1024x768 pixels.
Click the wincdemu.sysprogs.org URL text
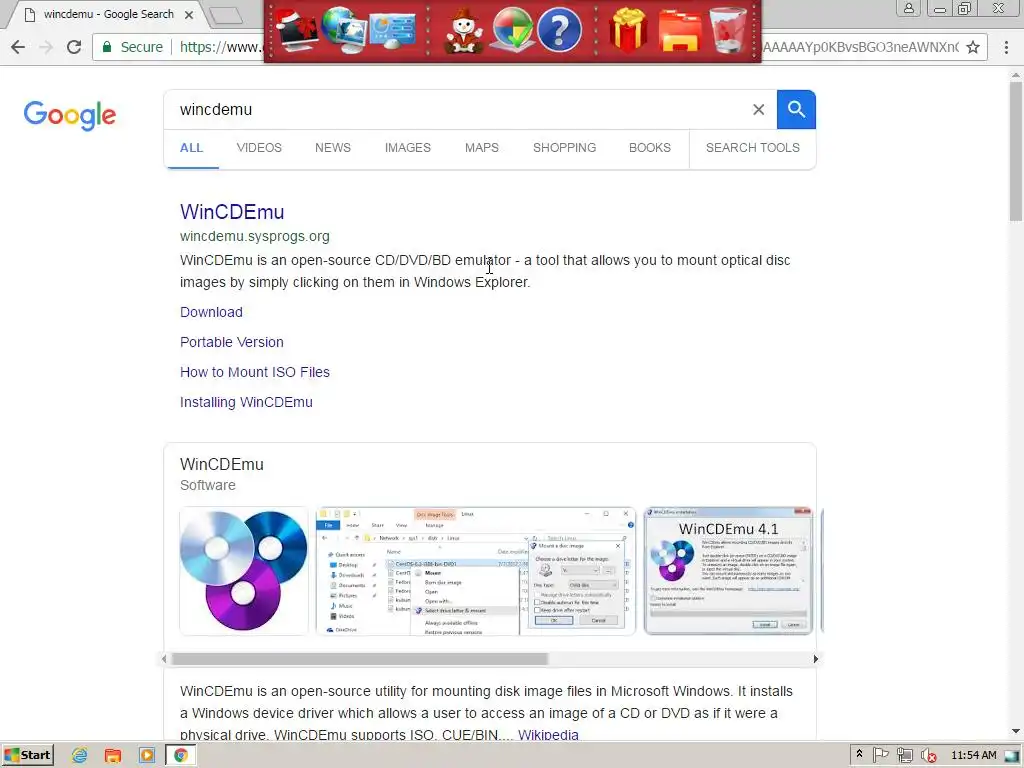point(255,236)
